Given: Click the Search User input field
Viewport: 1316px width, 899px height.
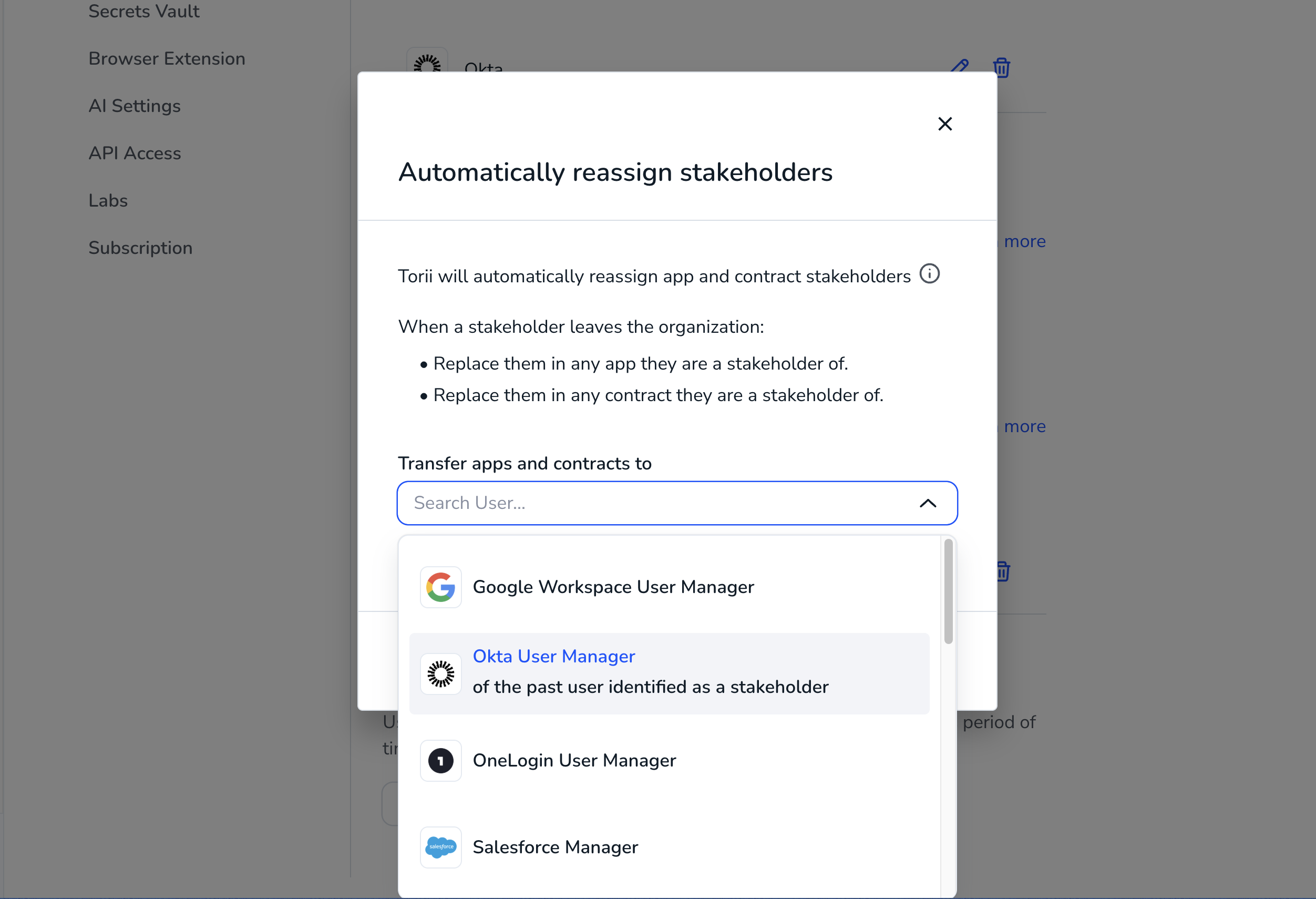Looking at the screenshot, I should coord(651,503).
